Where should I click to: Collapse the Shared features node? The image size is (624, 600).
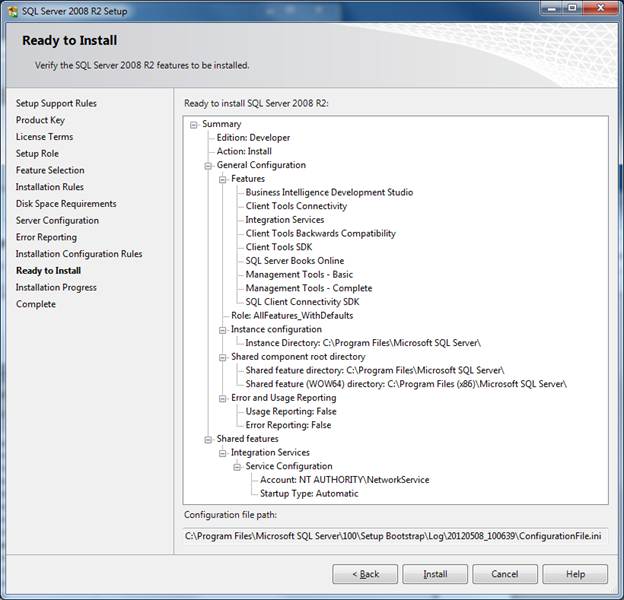point(208,440)
